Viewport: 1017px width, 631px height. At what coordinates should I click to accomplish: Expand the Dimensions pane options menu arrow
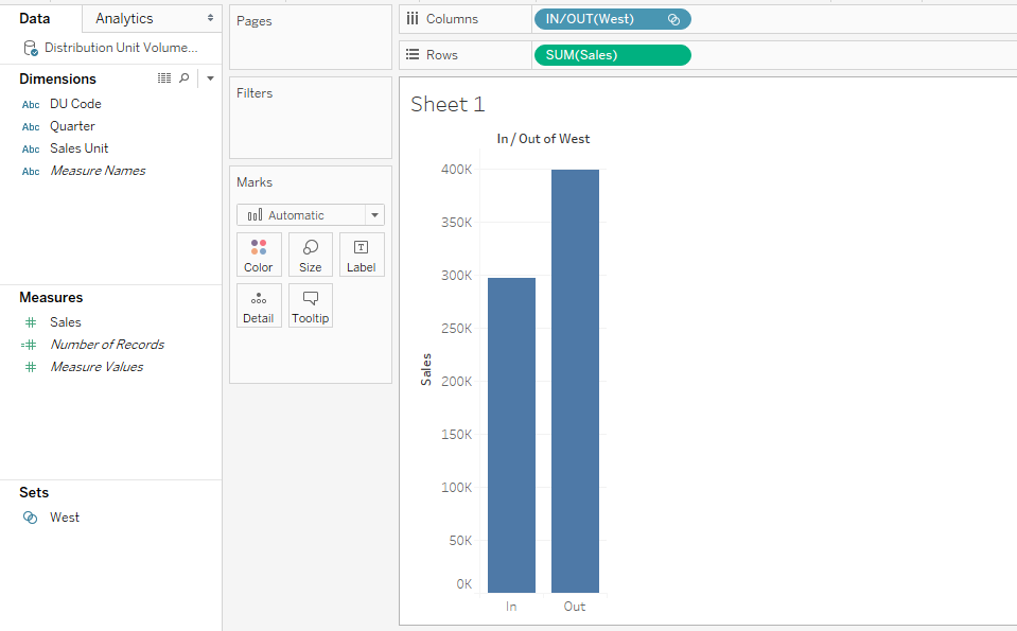[209, 78]
